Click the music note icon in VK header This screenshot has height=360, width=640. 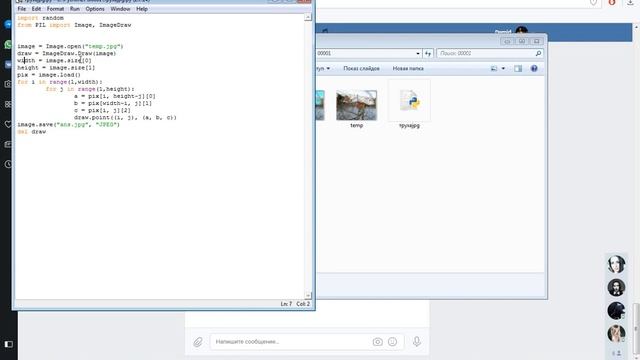tap(325, 30)
